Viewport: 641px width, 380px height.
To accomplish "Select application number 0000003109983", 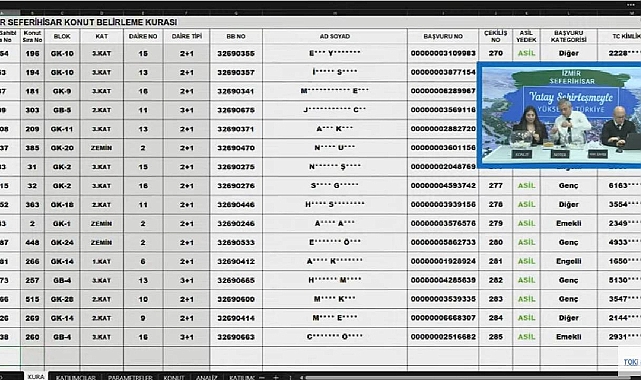I will click(443, 54).
